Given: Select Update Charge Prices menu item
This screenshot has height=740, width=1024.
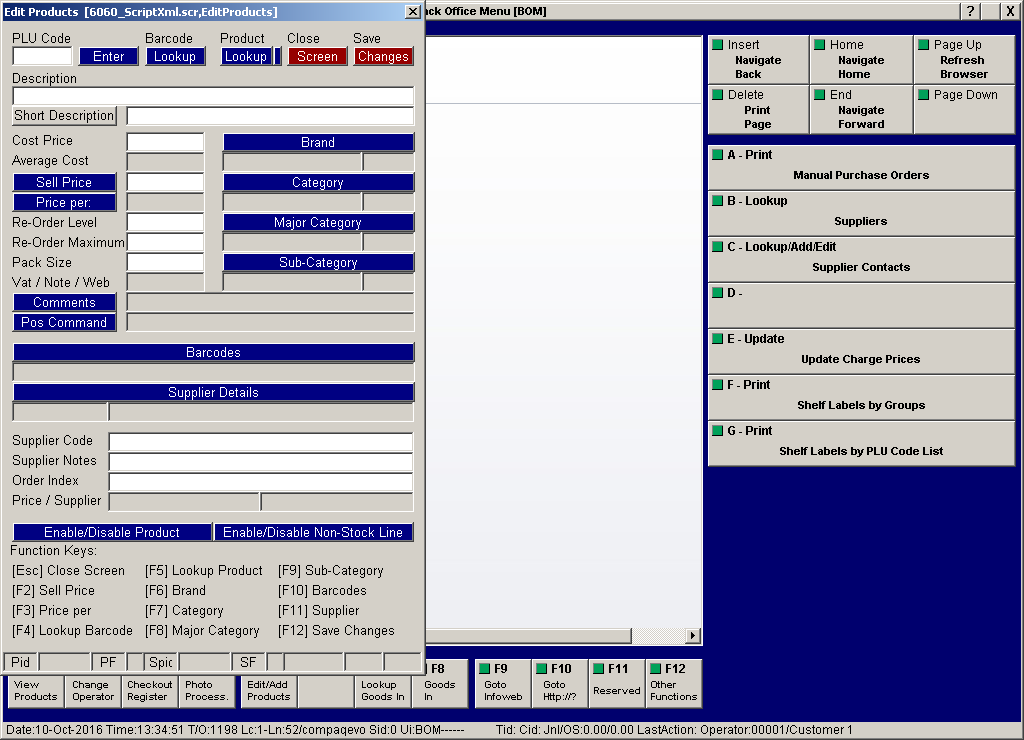Looking at the screenshot, I should click(861, 352).
